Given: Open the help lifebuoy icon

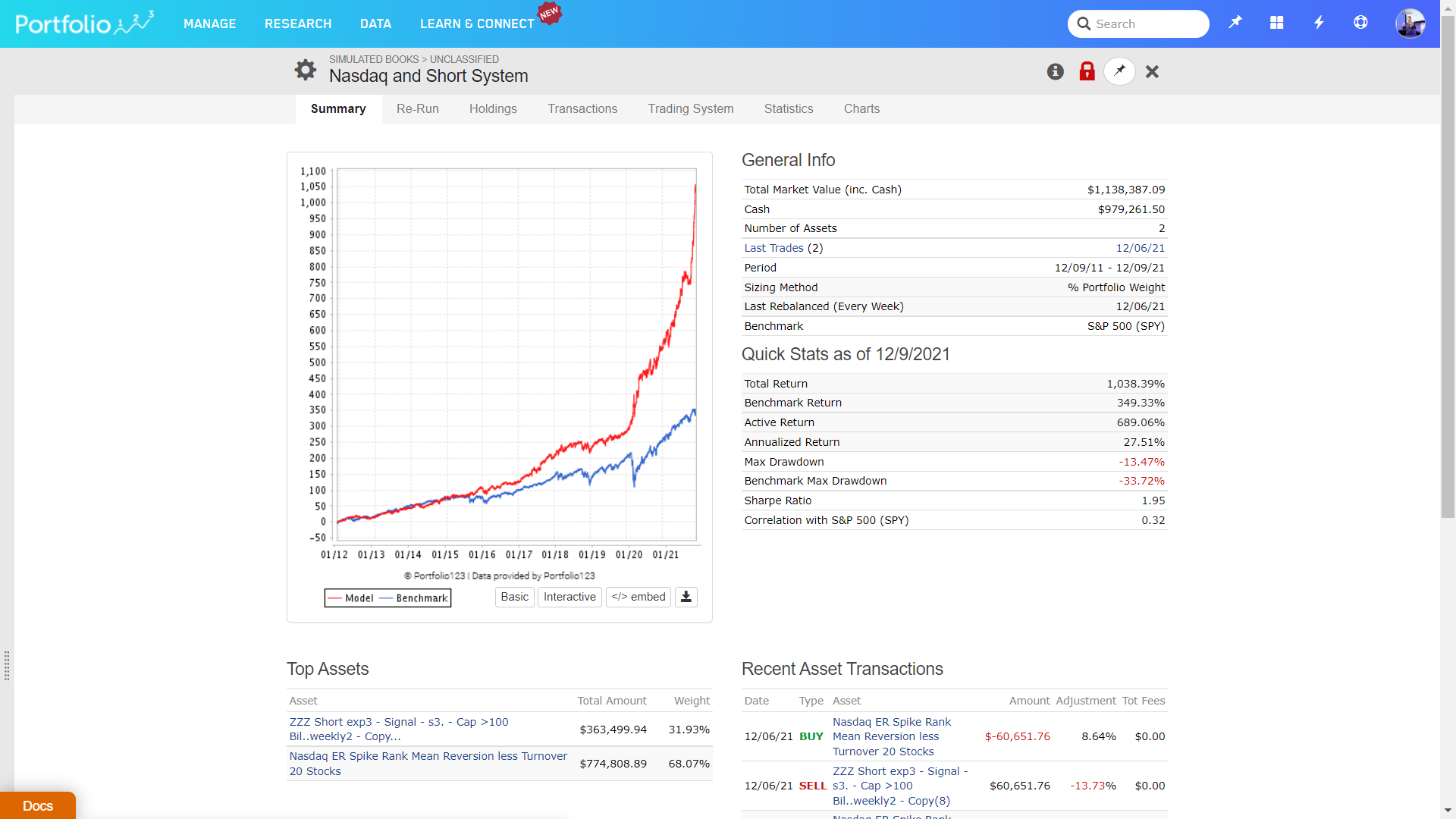Looking at the screenshot, I should click(1360, 23).
